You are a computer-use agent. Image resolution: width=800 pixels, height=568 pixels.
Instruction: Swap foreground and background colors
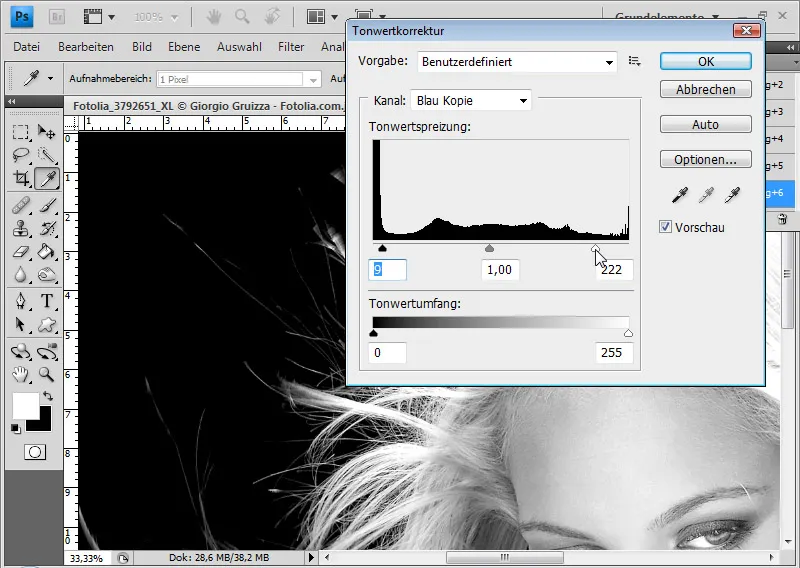pyautogui.click(x=47, y=396)
